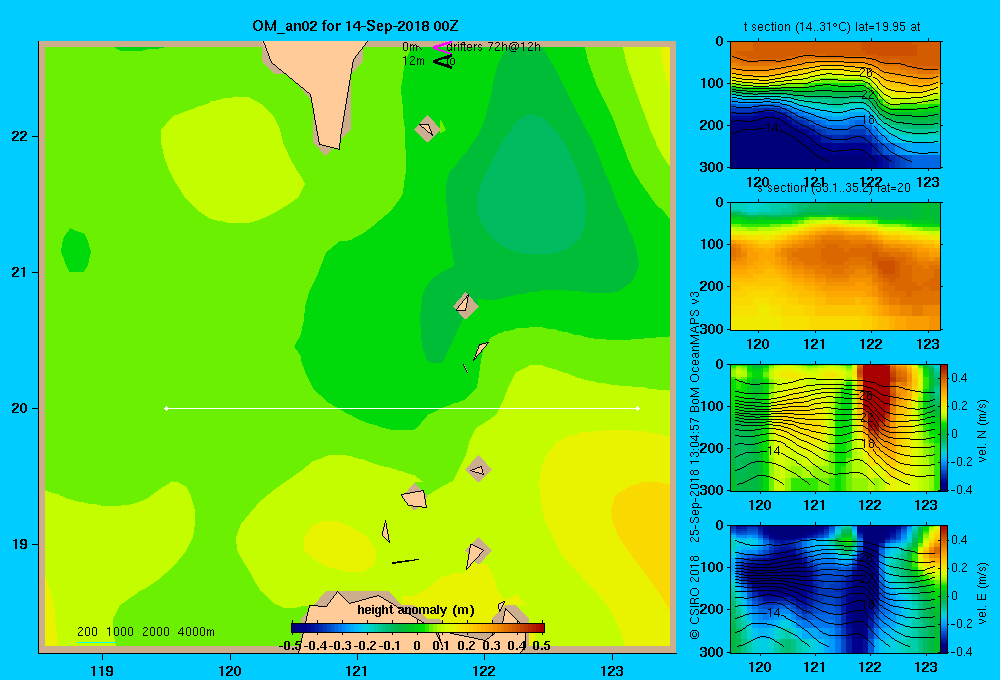The image size is (1000, 680).
Task: Select the east endpoint diamond of the white section line
Action: pyautogui.click(x=638, y=408)
